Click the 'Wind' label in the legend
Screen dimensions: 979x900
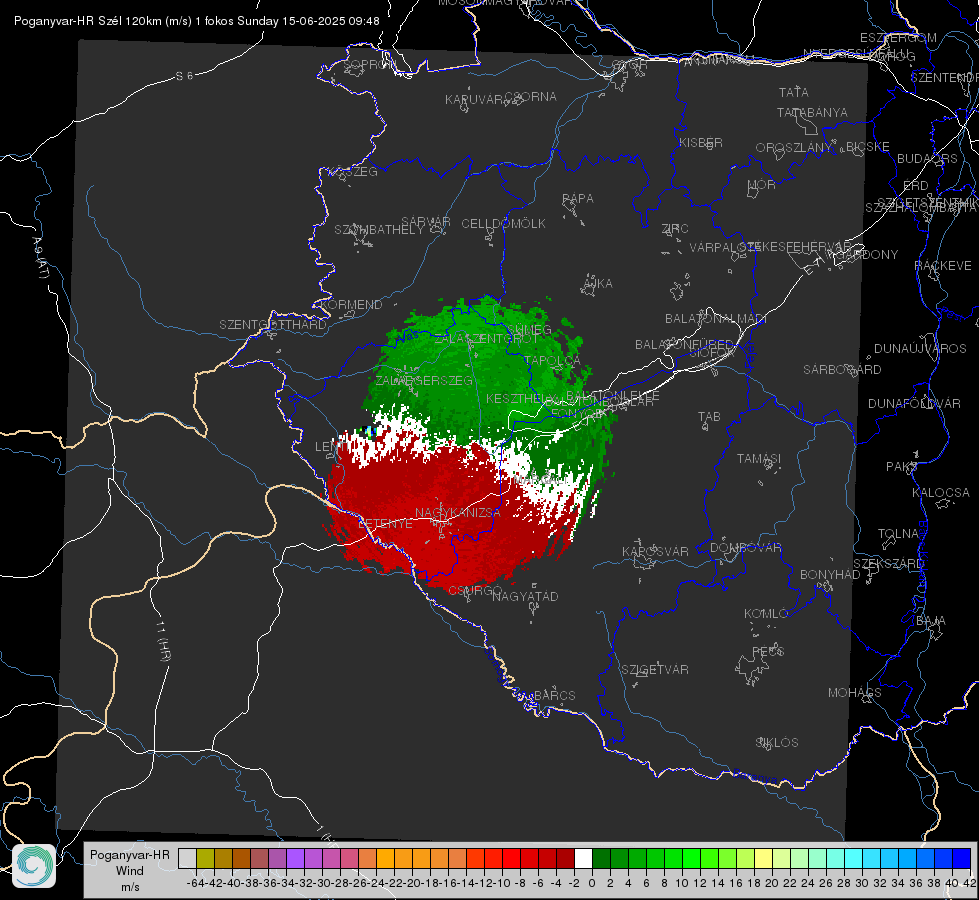[130, 871]
